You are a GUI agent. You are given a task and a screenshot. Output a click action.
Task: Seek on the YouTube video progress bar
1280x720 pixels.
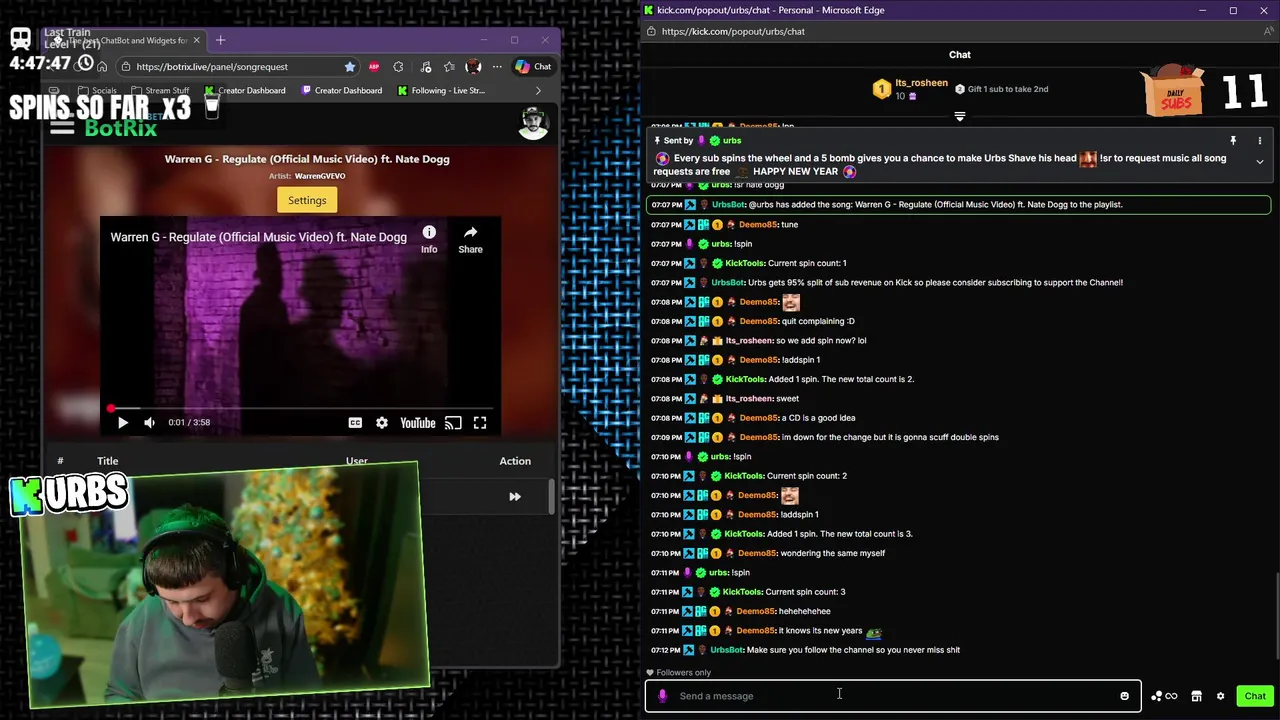(300, 408)
